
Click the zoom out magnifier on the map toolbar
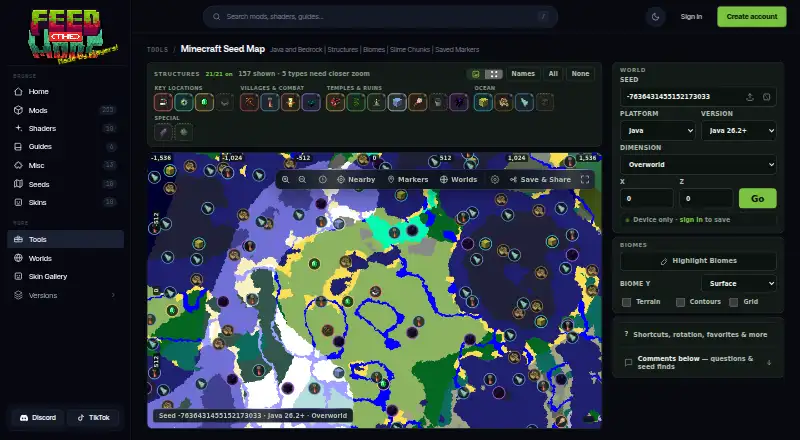(302, 180)
